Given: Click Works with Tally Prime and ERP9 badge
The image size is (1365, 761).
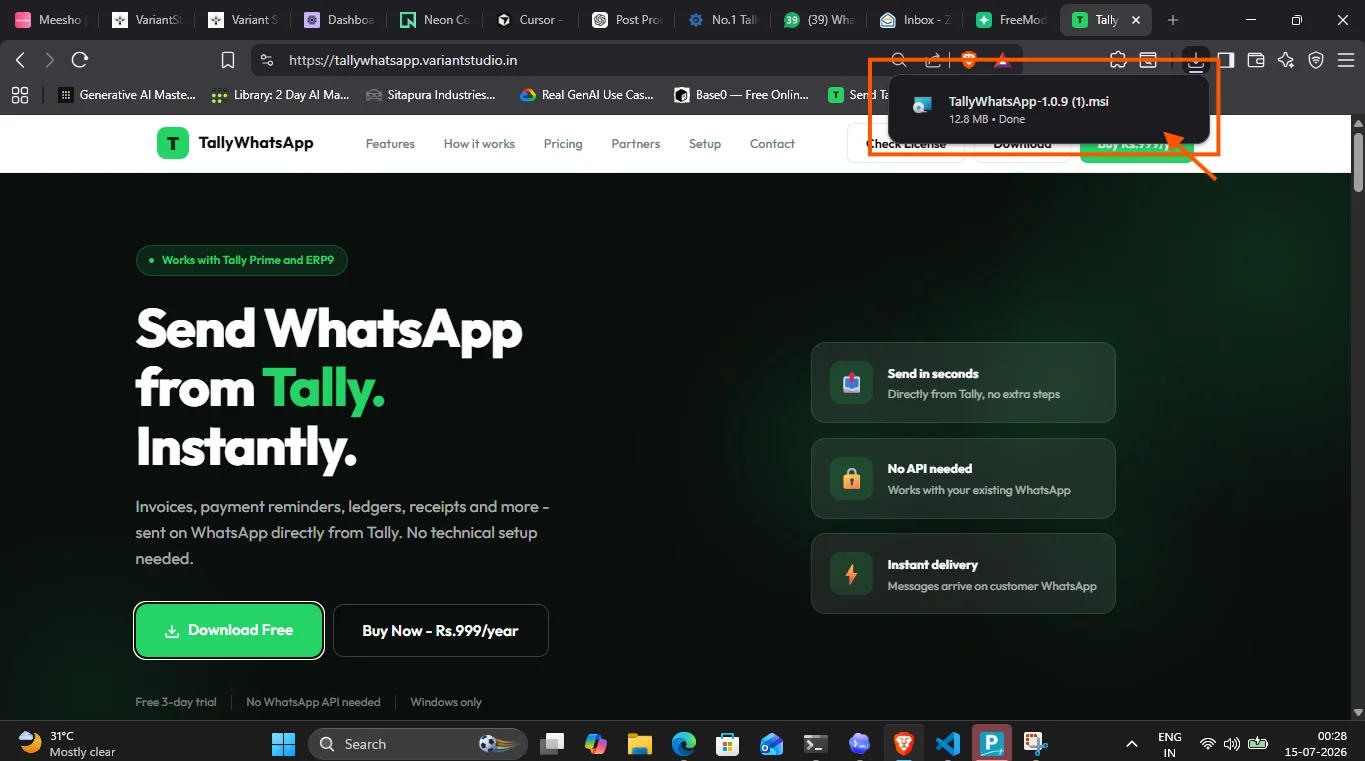Looking at the screenshot, I should coord(242,260).
